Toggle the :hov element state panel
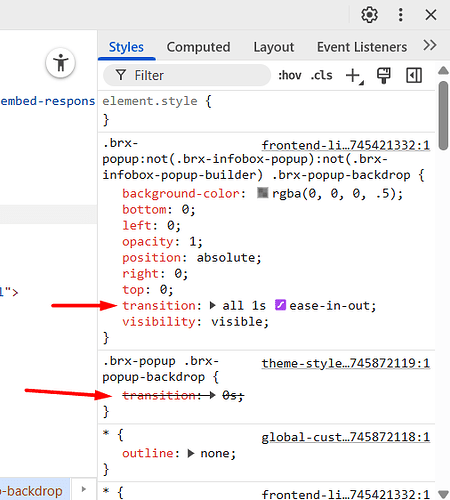Image resolution: width=450 pixels, height=500 pixels. 290,75
